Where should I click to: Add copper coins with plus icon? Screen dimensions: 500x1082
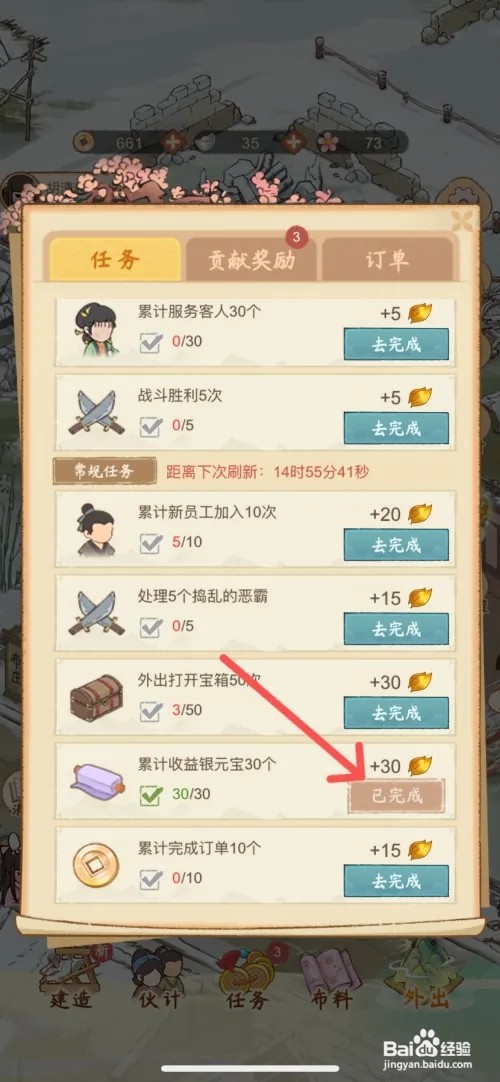click(x=172, y=144)
